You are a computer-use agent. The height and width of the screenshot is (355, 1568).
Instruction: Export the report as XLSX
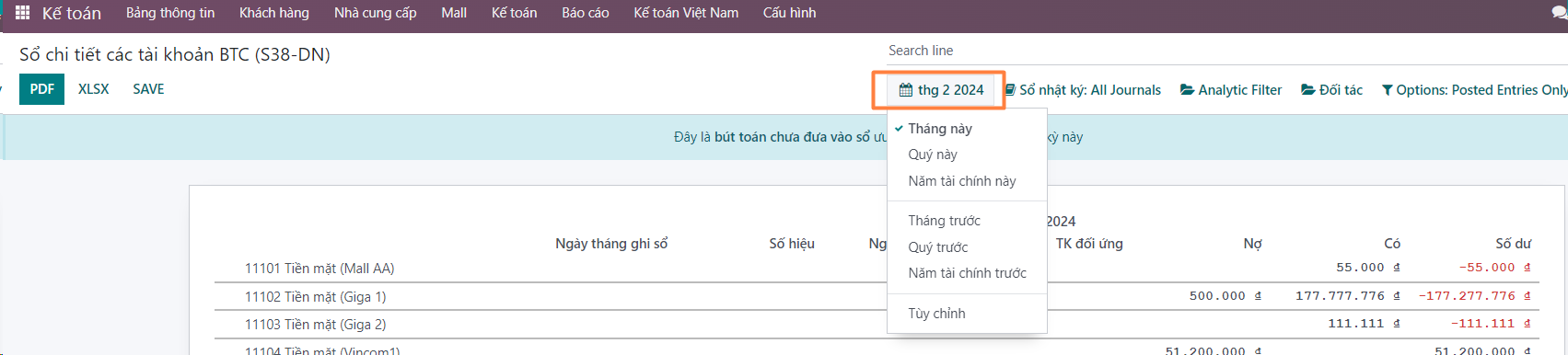(94, 89)
